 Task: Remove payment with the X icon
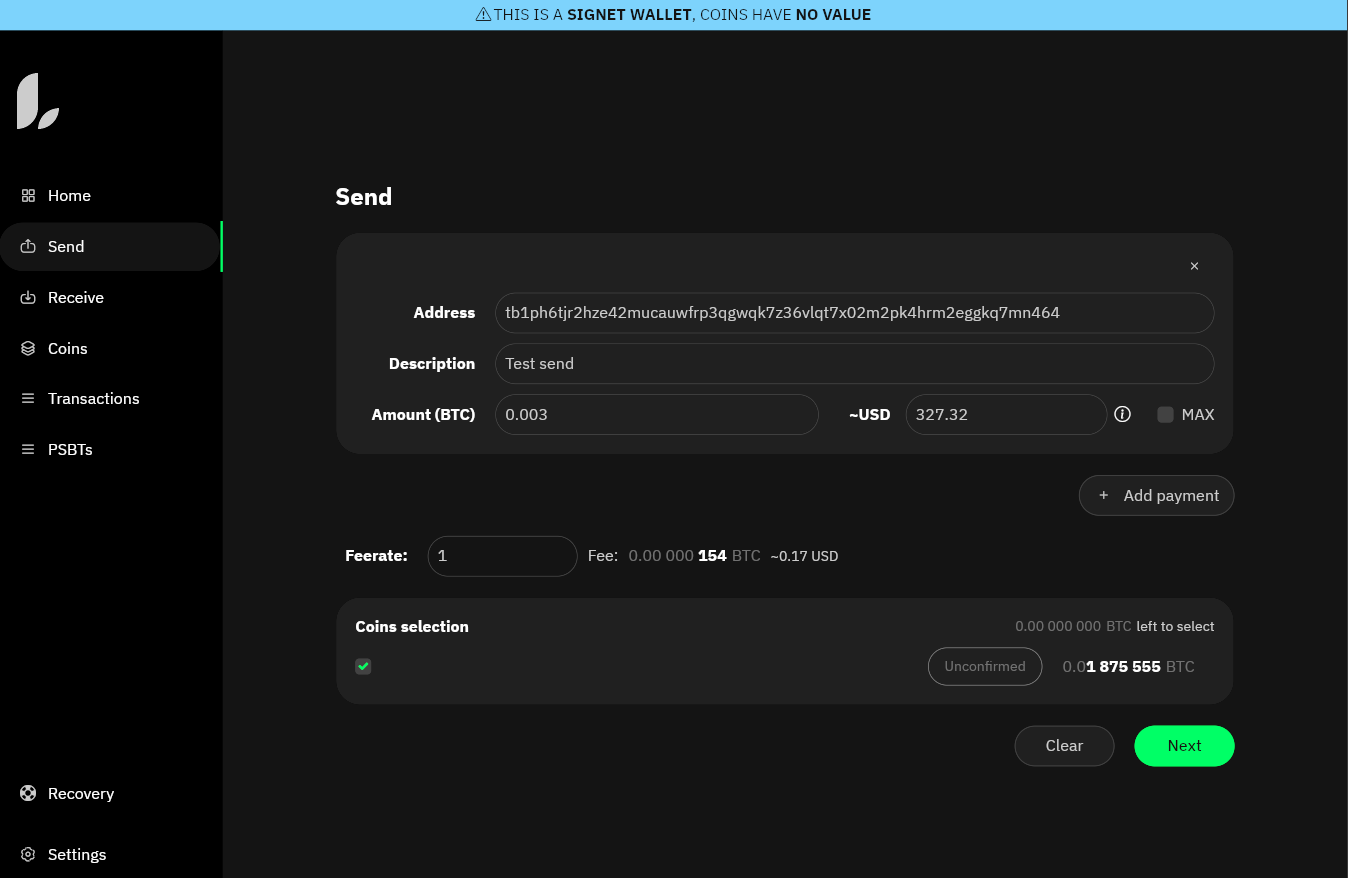[x=1194, y=266]
